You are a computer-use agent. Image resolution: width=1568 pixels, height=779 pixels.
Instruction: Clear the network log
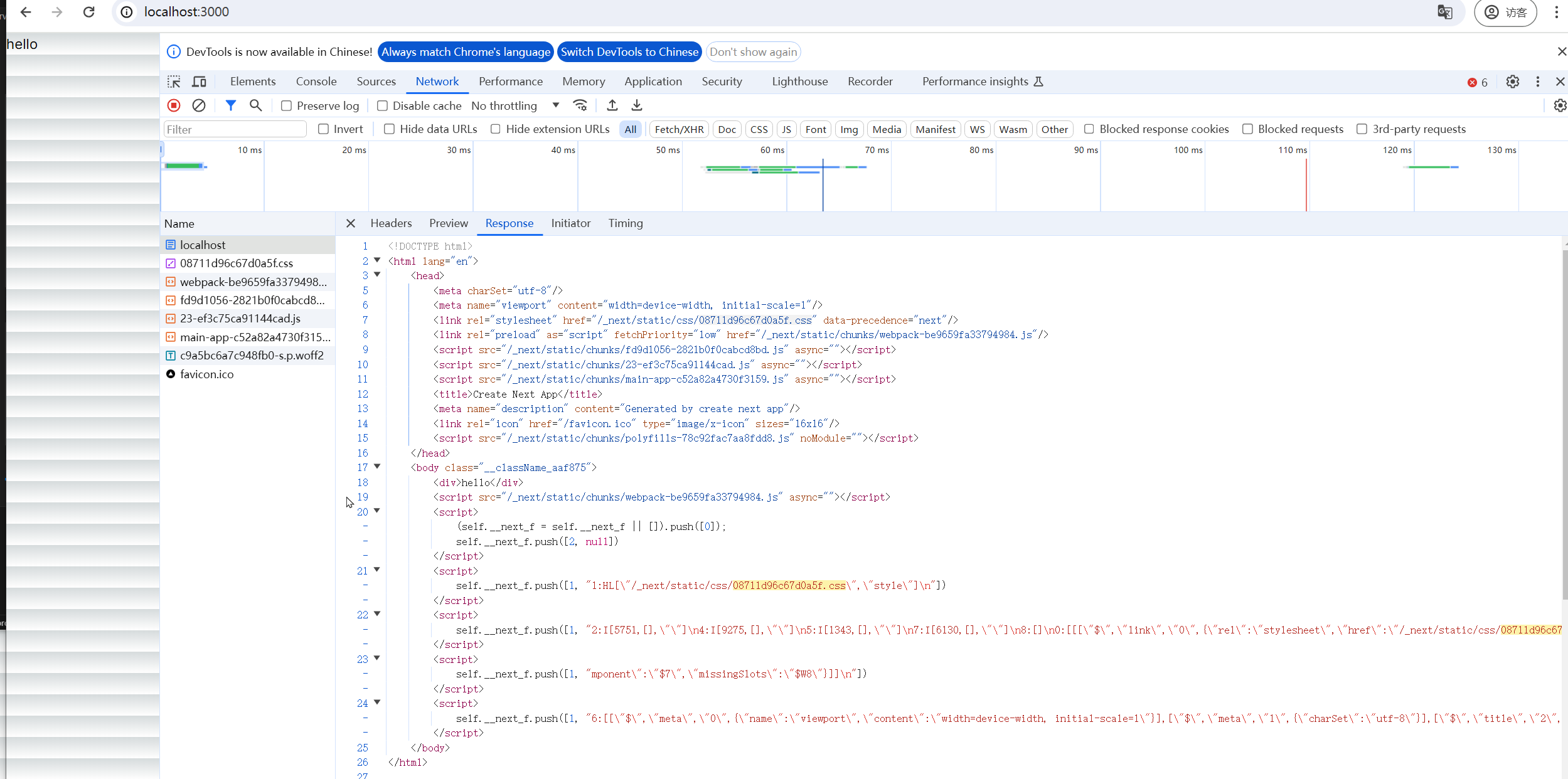(x=199, y=105)
